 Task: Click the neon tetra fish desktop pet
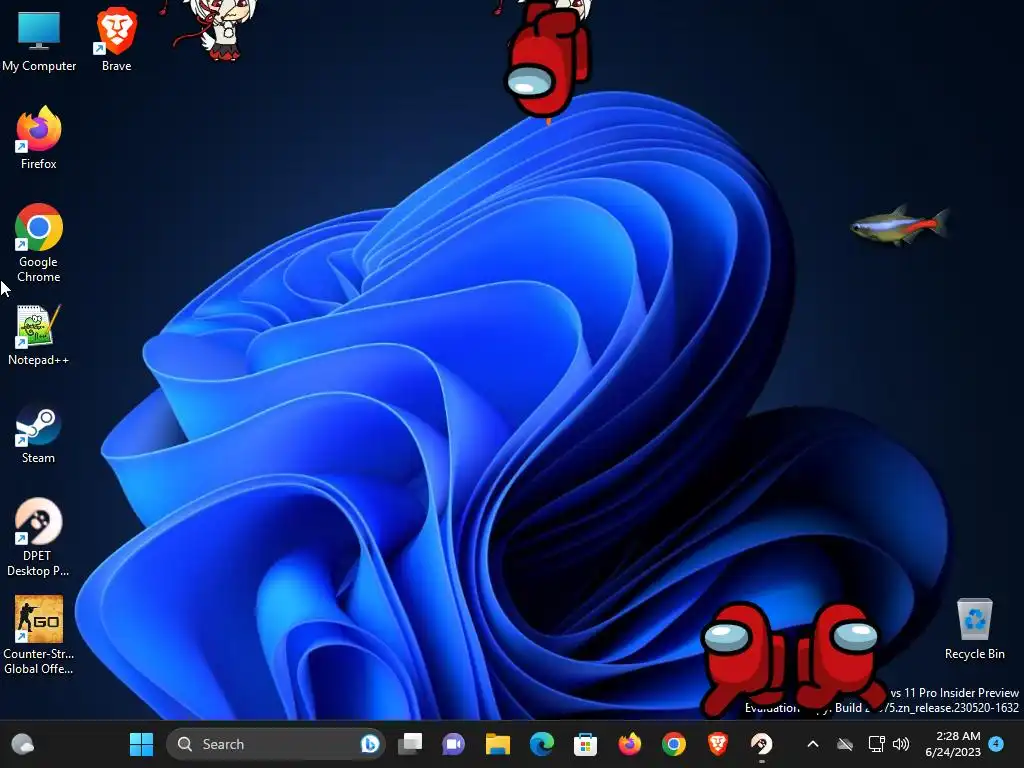coord(900,225)
